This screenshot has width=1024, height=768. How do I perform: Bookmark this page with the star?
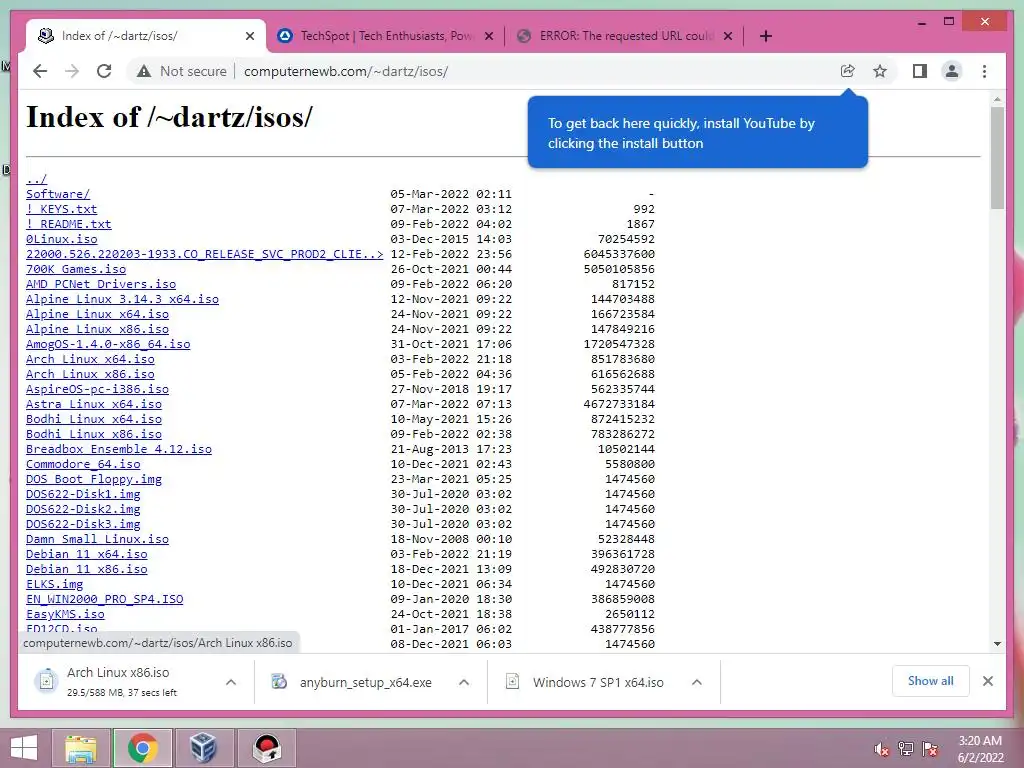click(880, 71)
